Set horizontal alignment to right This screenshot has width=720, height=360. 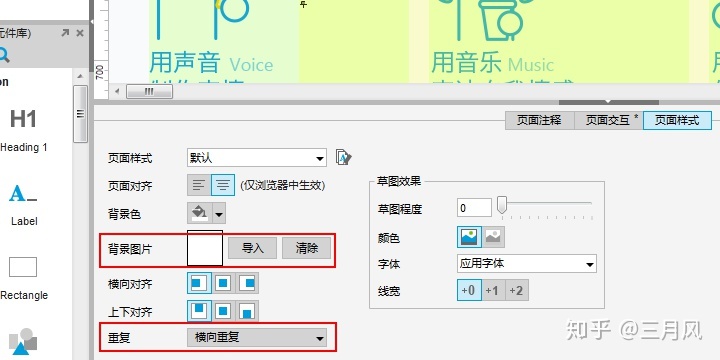tap(247, 283)
